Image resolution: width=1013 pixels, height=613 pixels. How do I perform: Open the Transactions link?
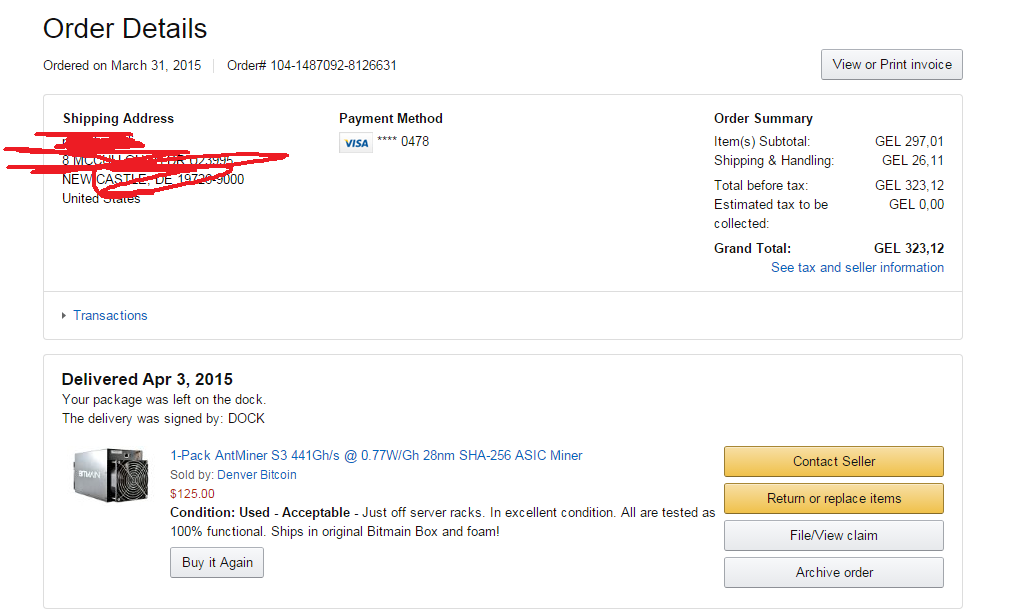(x=110, y=315)
